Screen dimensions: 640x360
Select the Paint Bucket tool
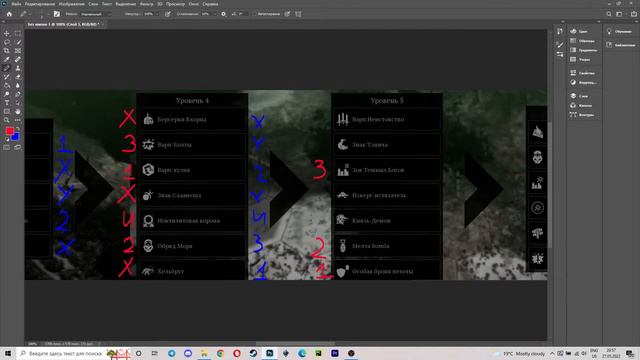tap(7, 85)
